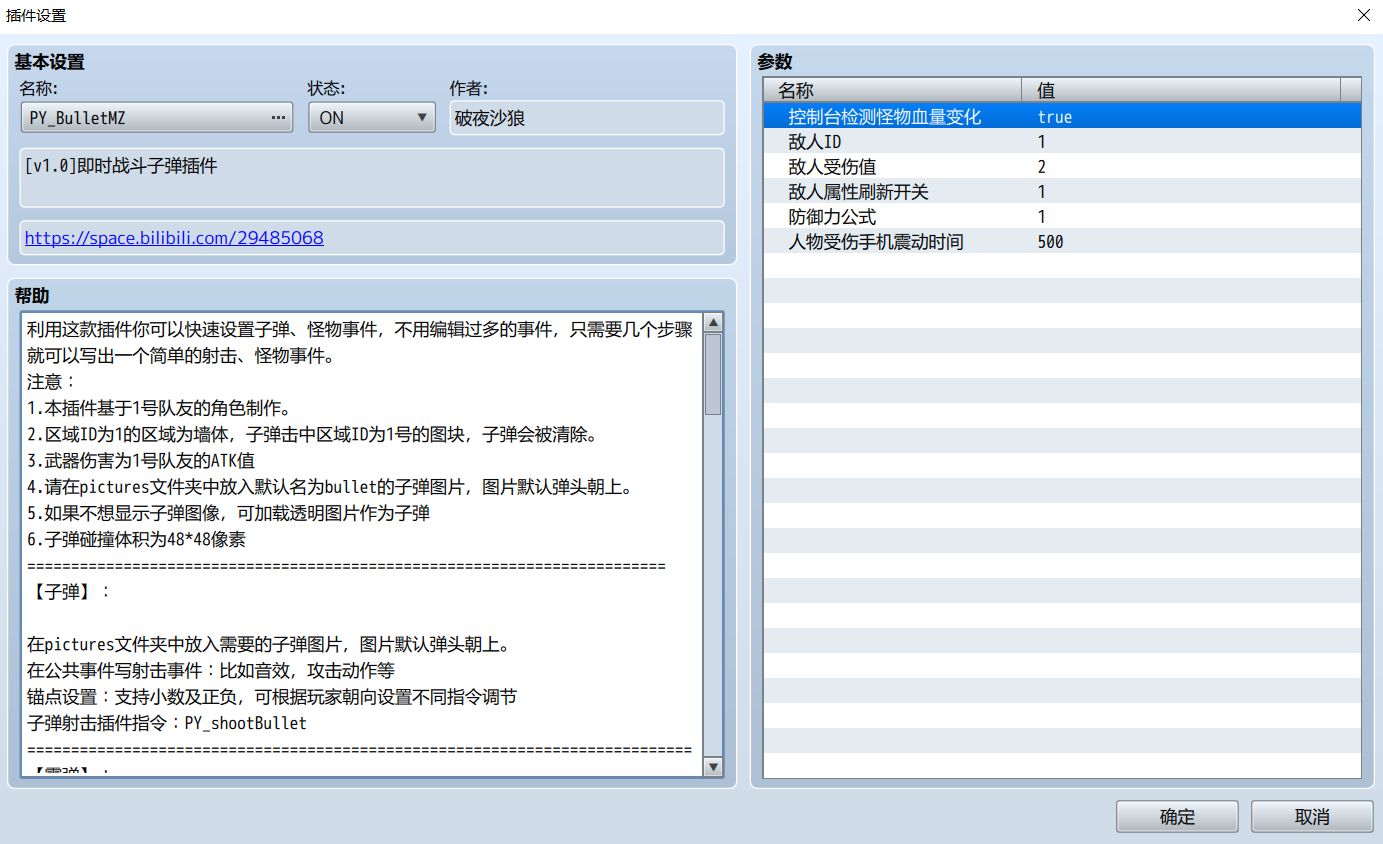This screenshot has height=844, width=1383.
Task: Click the 名称 column header in parameters
Action: click(x=892, y=90)
